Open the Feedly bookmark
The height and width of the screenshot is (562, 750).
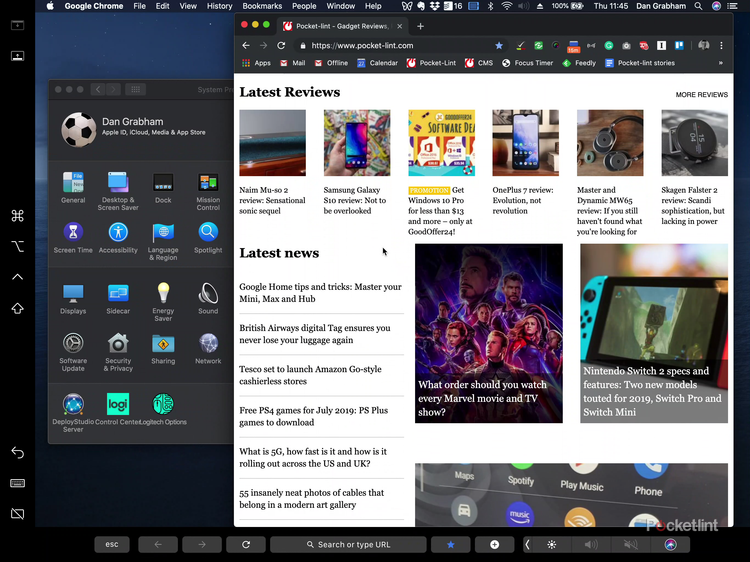tap(579, 63)
